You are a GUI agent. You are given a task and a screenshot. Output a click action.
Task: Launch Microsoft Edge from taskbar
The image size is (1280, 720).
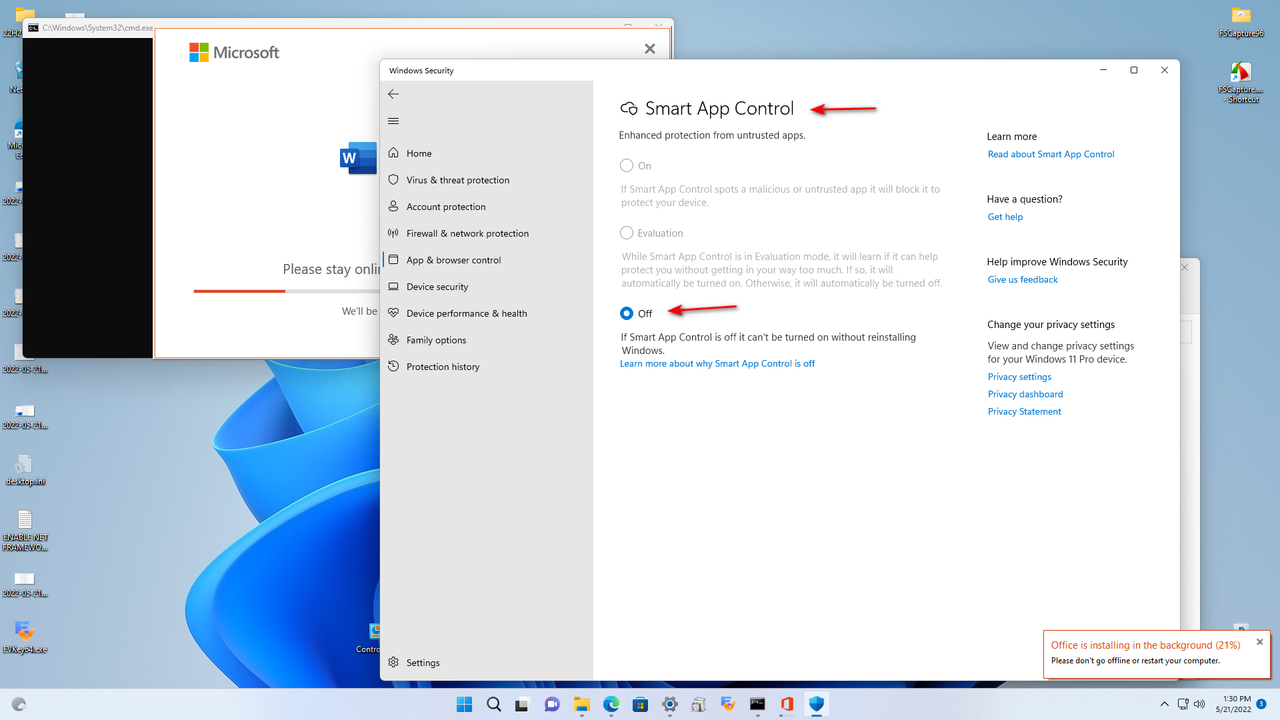pyautogui.click(x=611, y=704)
